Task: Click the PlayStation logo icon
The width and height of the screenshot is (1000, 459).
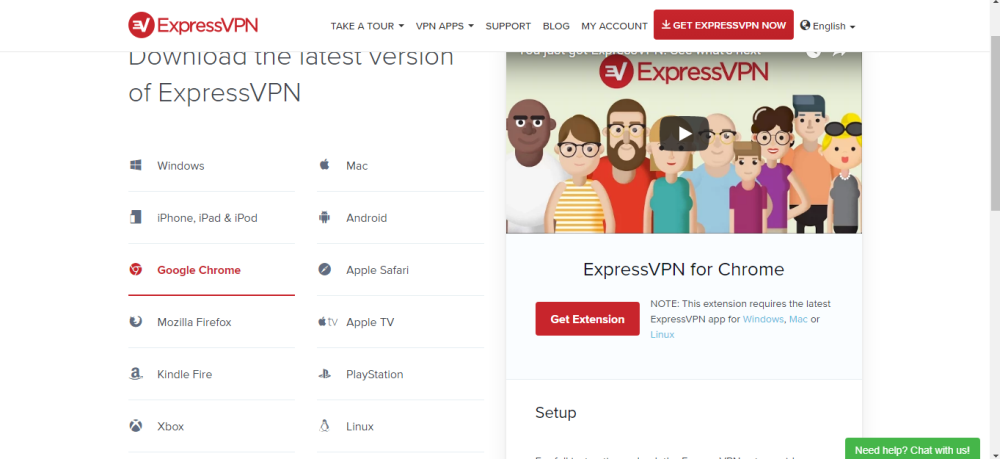Action: 325,374
